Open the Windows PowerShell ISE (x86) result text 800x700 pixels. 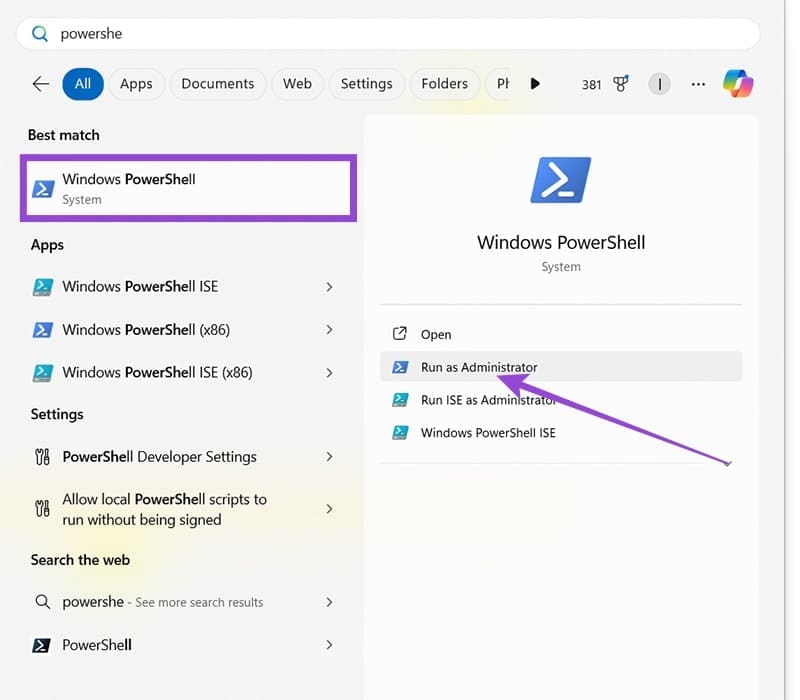tap(158, 373)
